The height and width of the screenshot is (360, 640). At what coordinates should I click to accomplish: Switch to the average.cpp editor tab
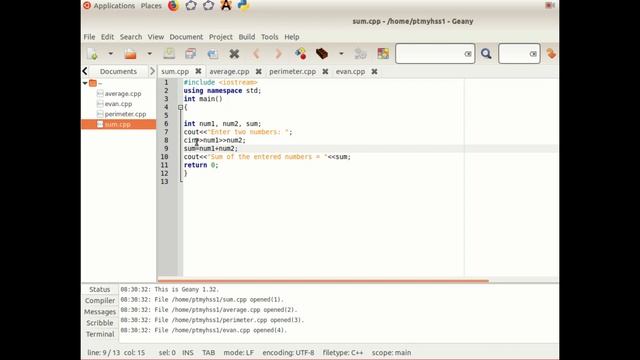[x=229, y=71]
